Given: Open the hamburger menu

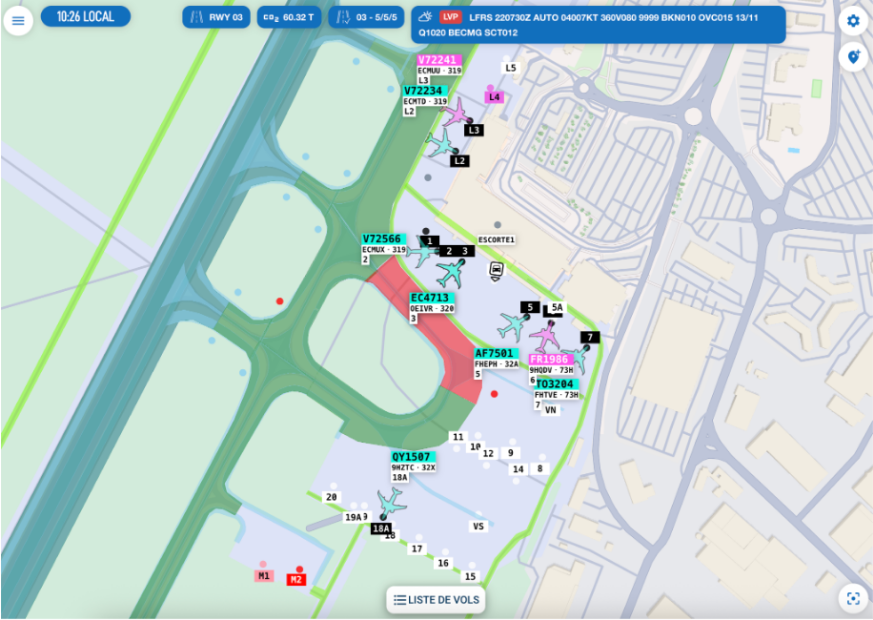Looking at the screenshot, I should pos(18,21).
